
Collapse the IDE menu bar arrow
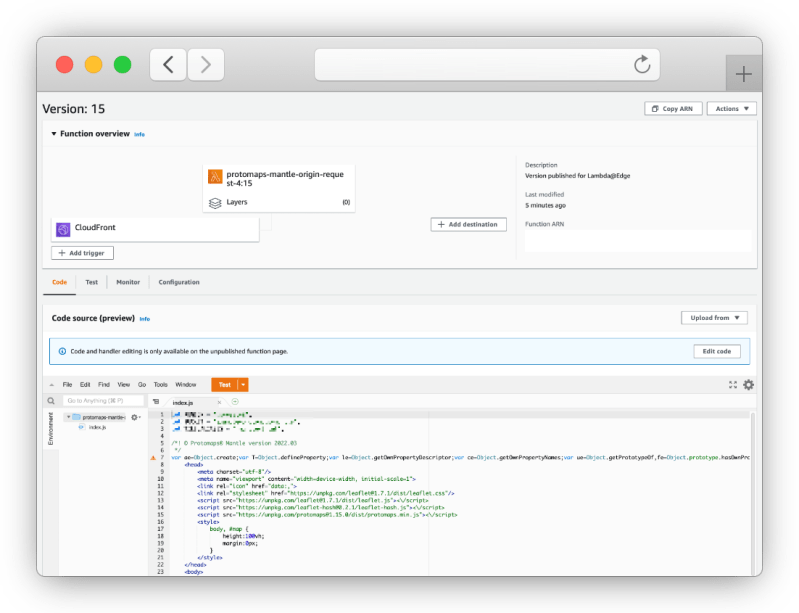pos(51,385)
